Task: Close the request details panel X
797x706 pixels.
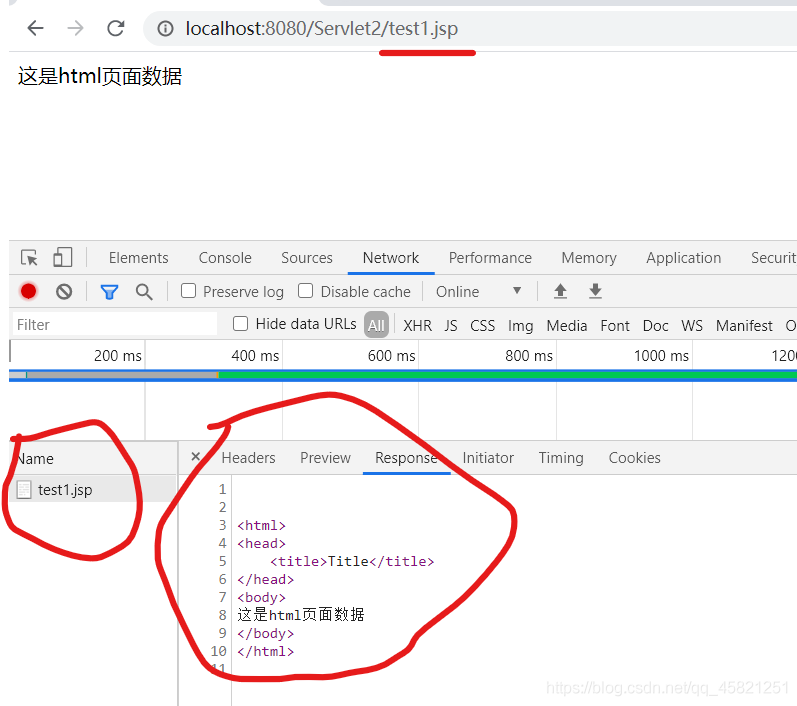Action: pyautogui.click(x=195, y=456)
